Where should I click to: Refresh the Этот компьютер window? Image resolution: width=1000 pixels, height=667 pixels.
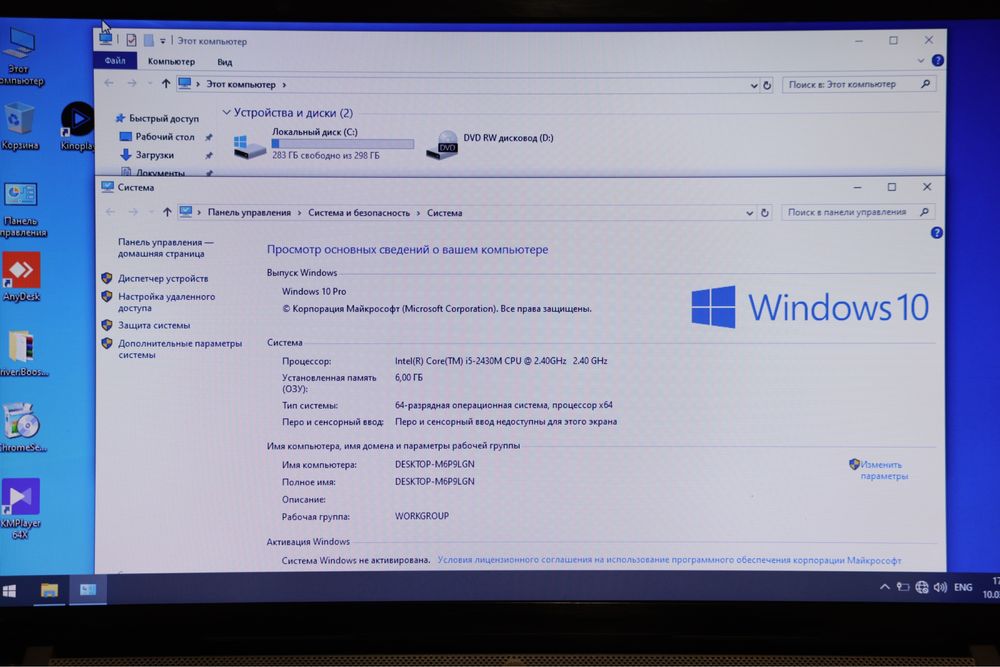[x=767, y=85]
